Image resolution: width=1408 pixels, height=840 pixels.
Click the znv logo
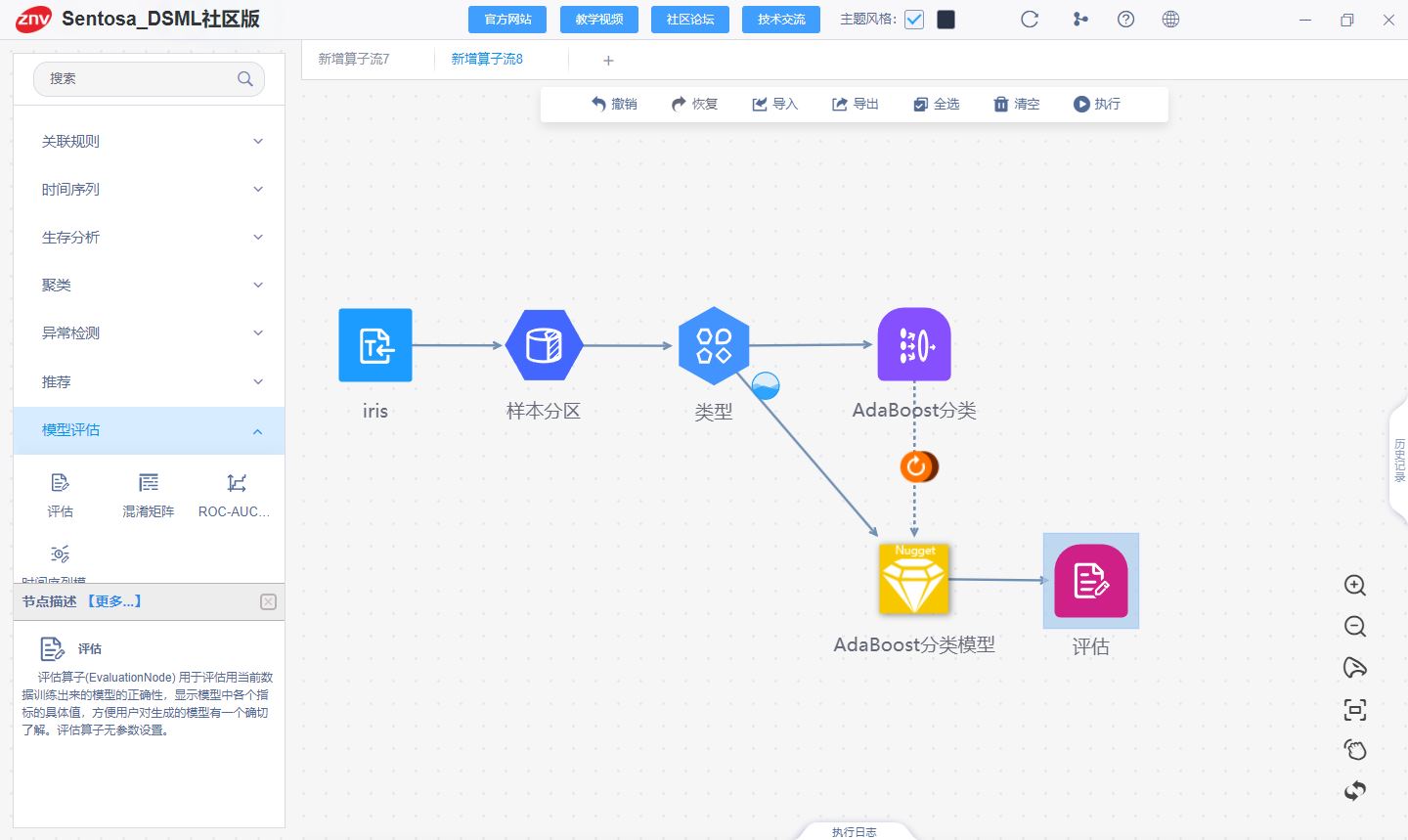33,19
